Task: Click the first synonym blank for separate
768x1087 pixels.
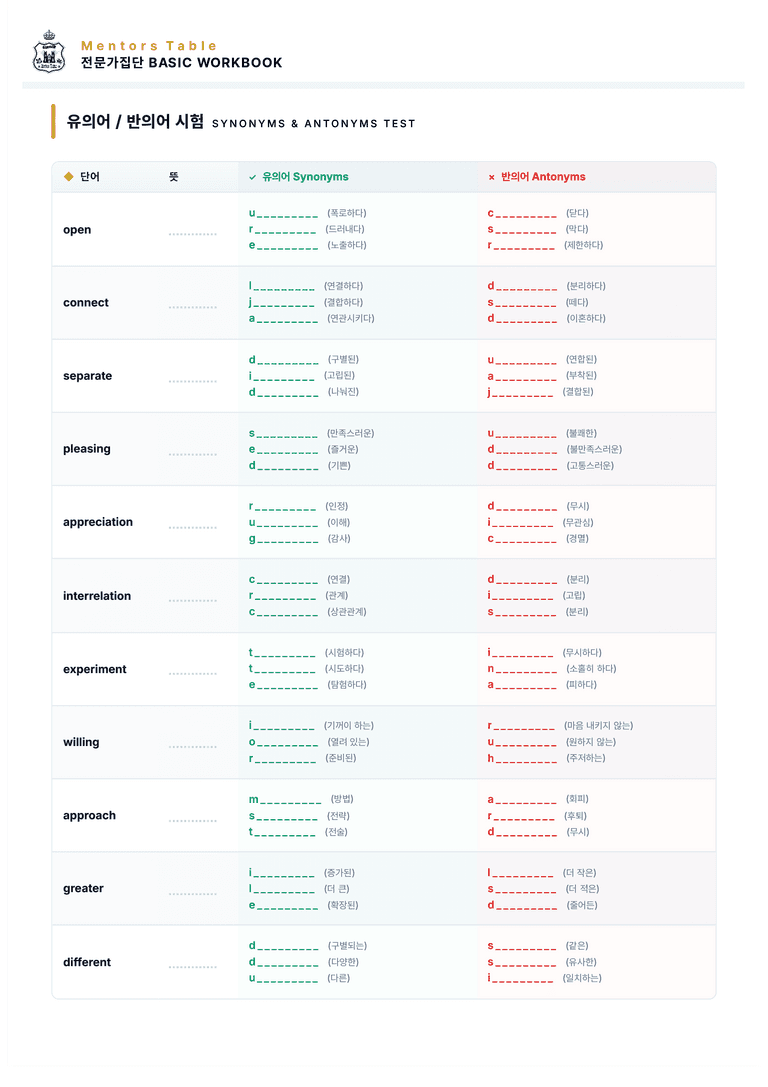Action: (x=283, y=360)
